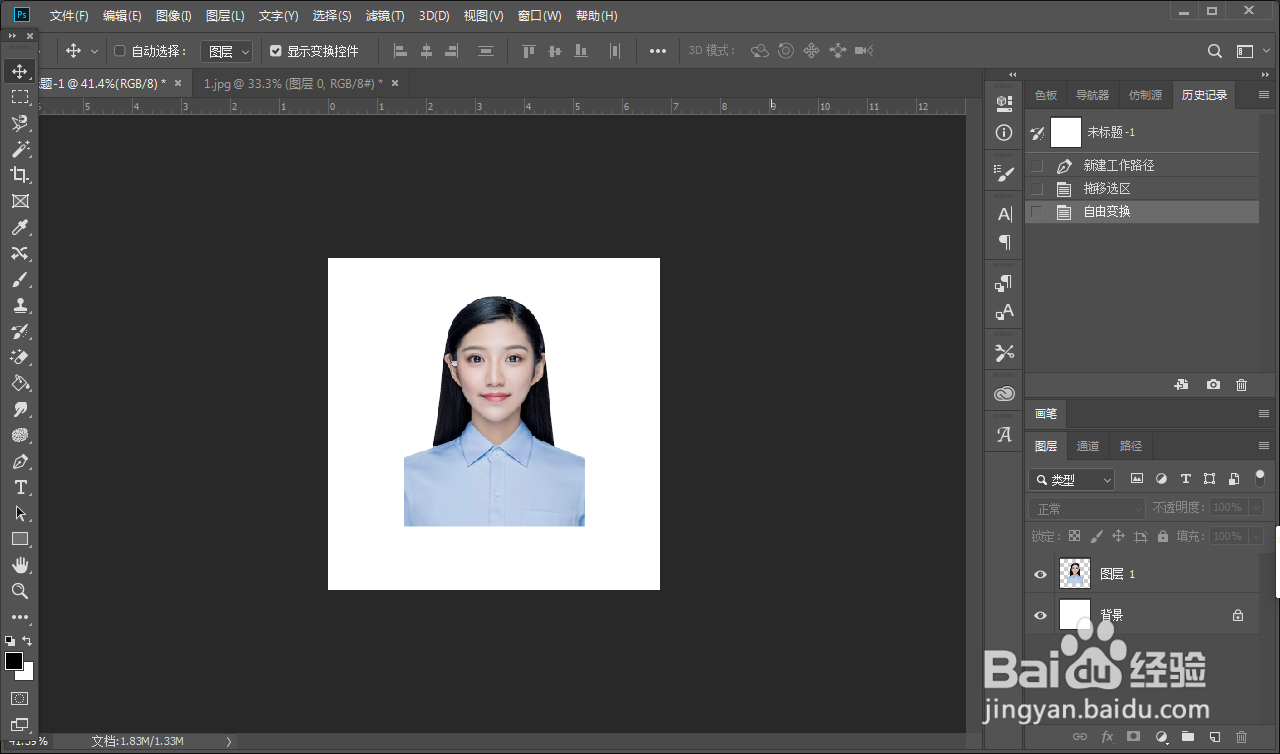Open Layers panel flyout menu
This screenshot has height=754, width=1280.
tap(1263, 446)
